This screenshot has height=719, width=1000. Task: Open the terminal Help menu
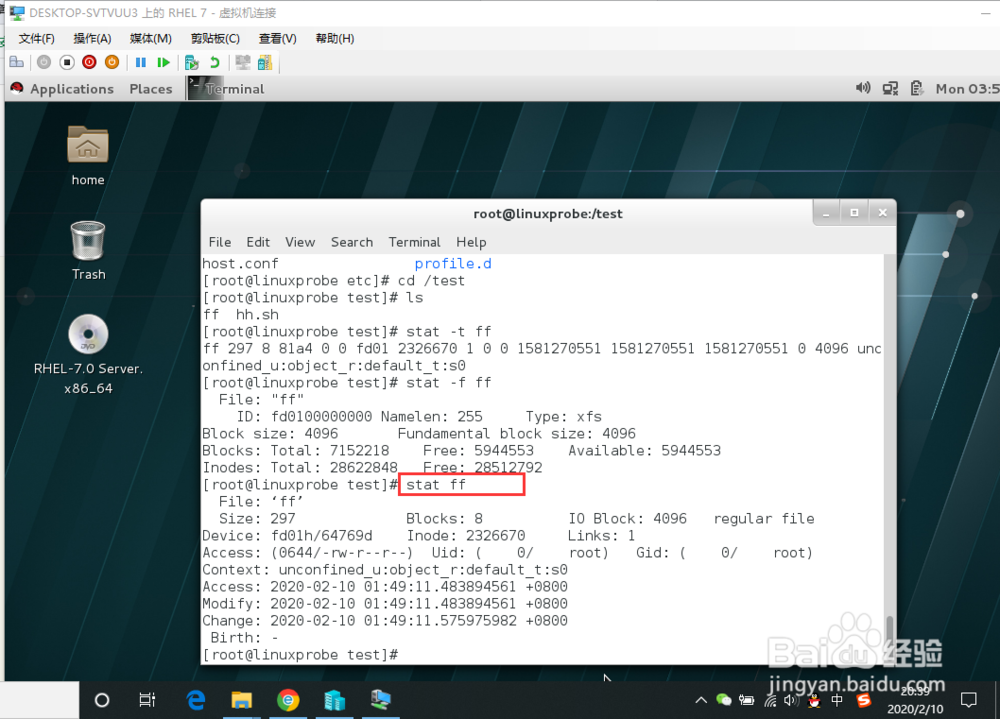point(471,242)
